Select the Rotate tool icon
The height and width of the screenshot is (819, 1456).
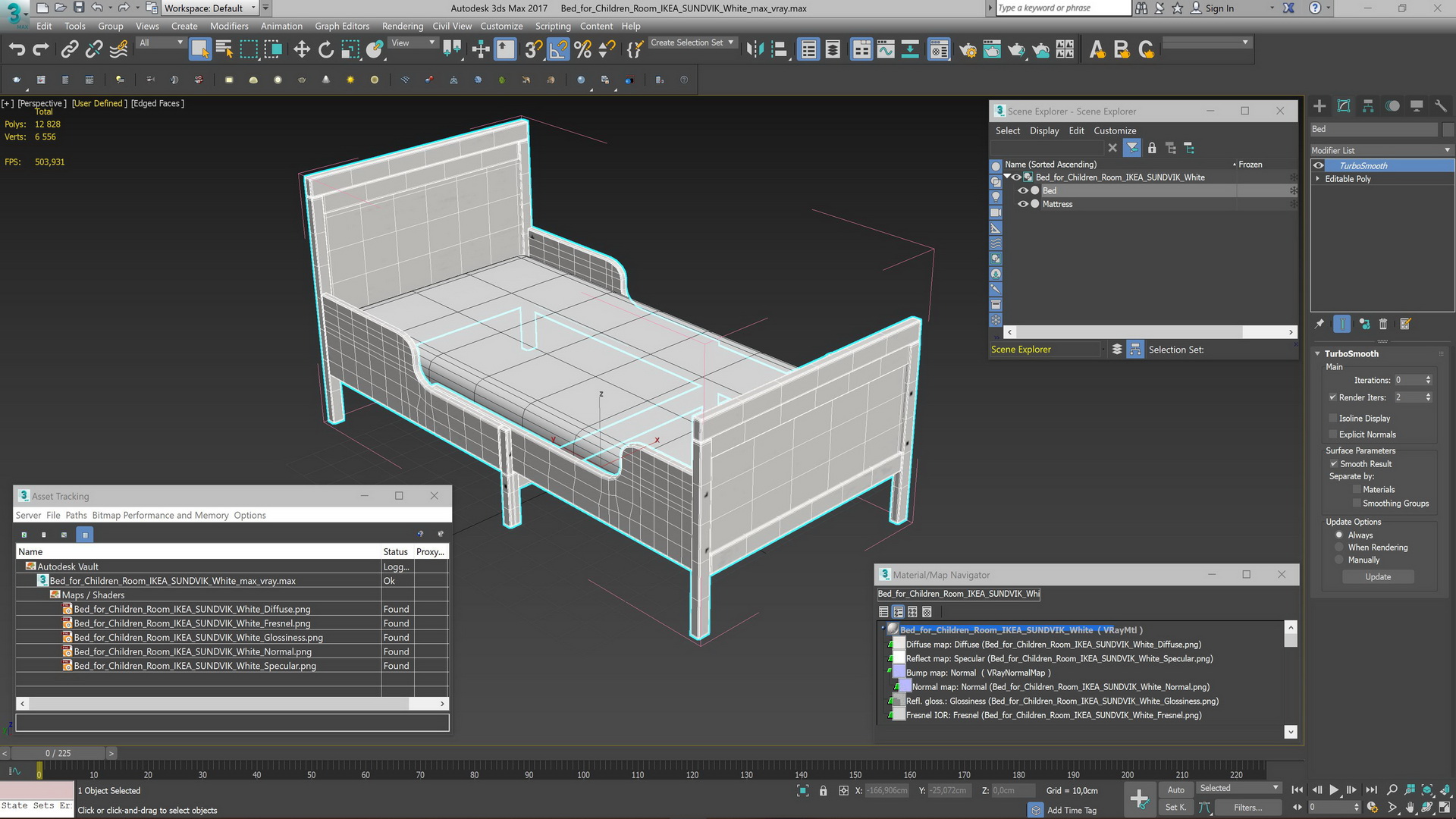[326, 50]
